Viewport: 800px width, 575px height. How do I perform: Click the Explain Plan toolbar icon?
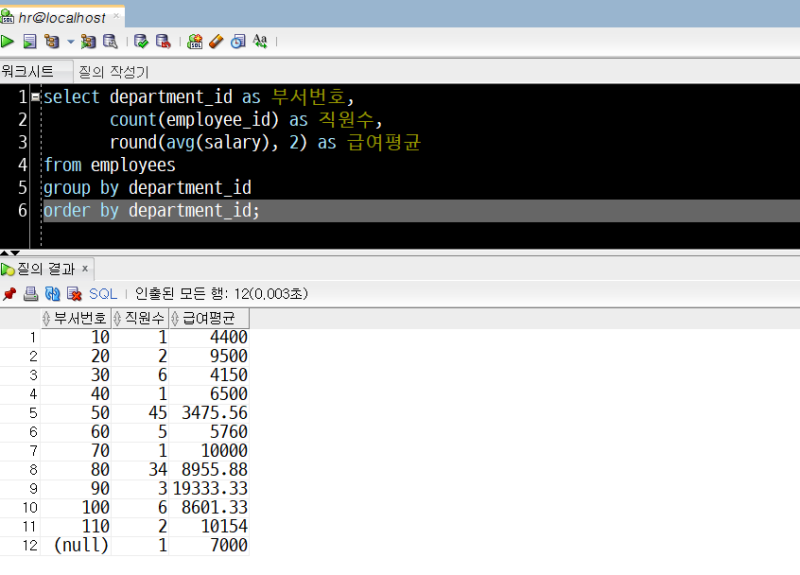coord(52,41)
